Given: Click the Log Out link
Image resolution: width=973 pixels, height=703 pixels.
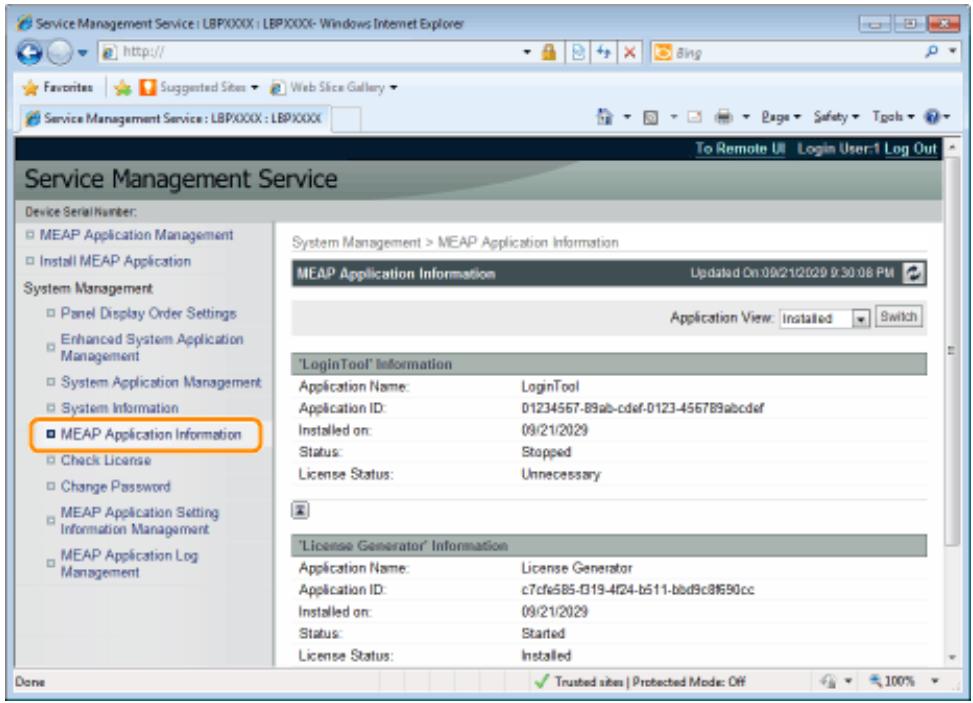Looking at the screenshot, I should (910, 149).
